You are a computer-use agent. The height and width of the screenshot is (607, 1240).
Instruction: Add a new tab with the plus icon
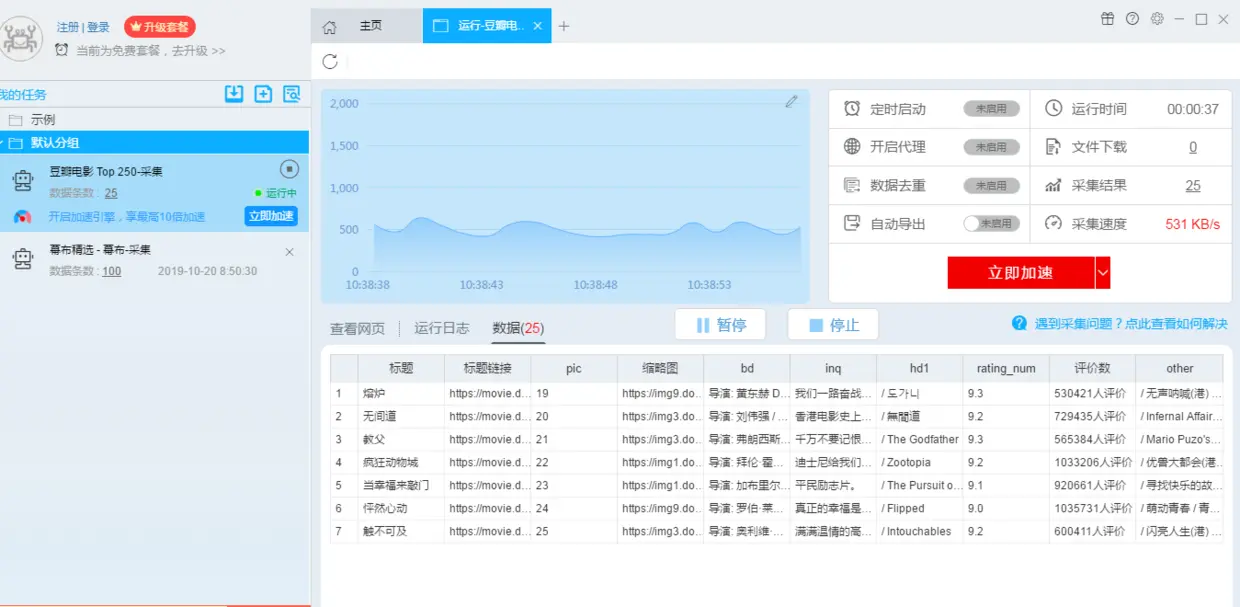tap(564, 27)
